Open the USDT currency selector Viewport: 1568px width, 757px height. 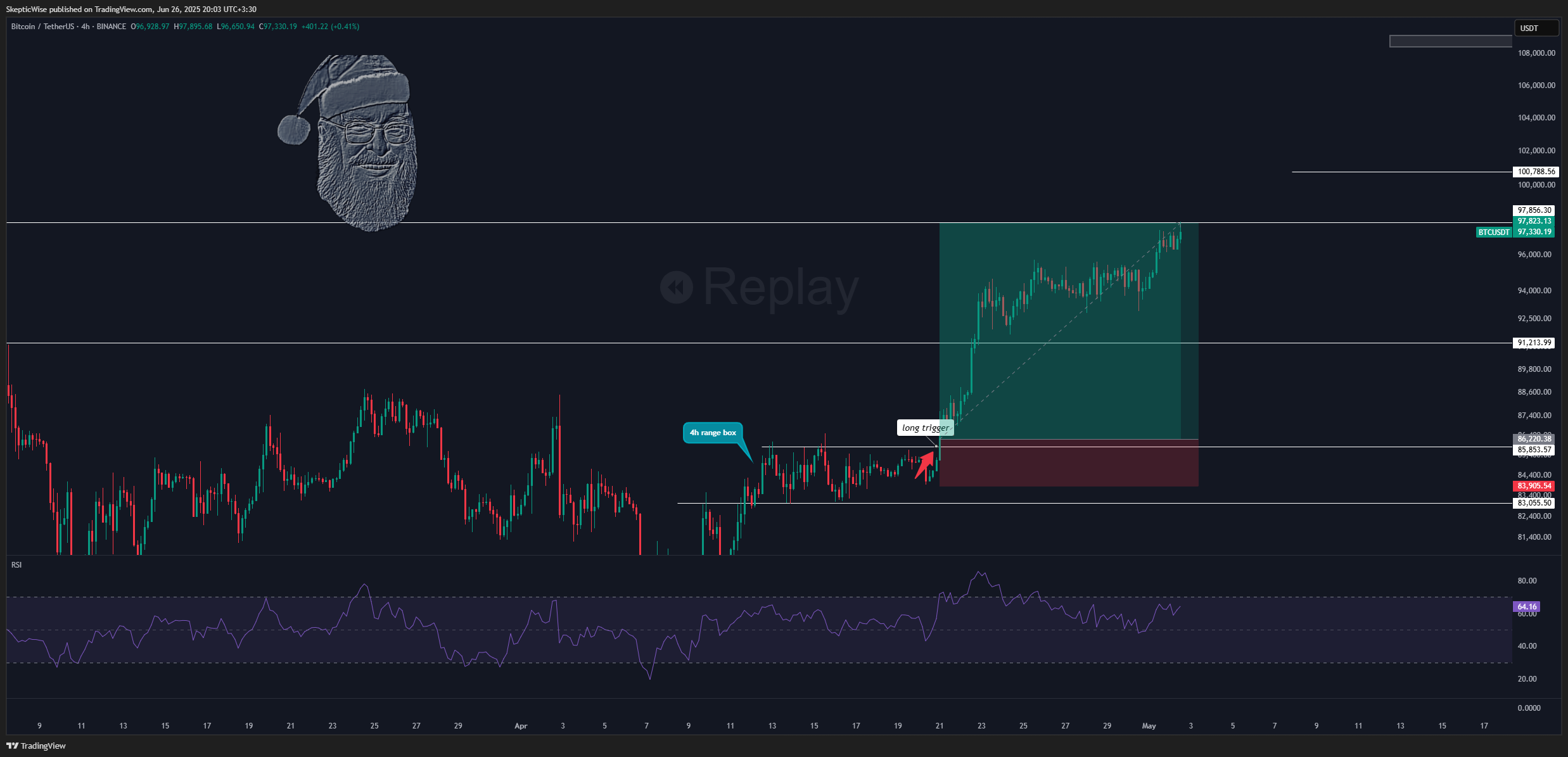point(1536,28)
